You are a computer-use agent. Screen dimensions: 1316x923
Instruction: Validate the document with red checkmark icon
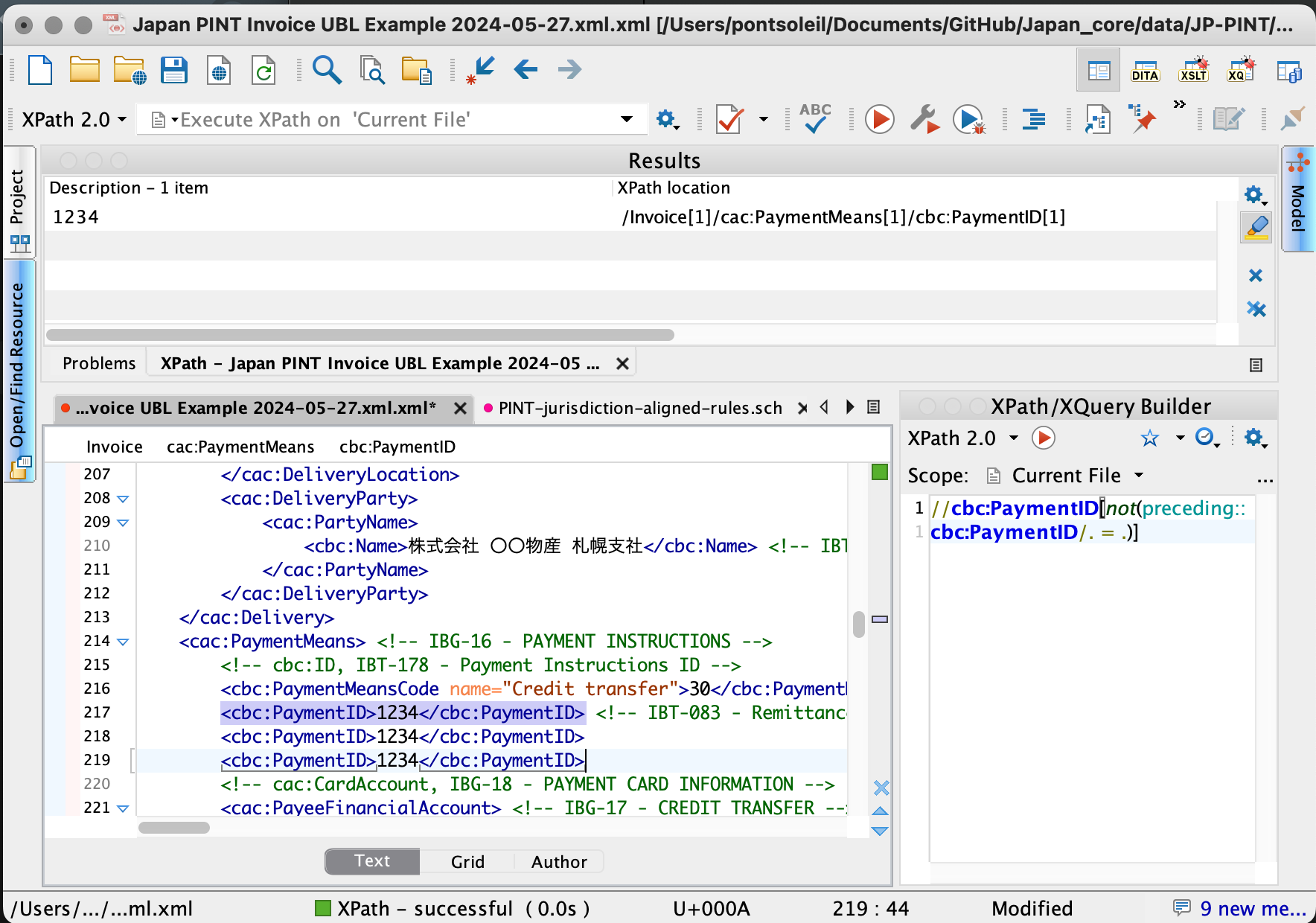point(729,119)
